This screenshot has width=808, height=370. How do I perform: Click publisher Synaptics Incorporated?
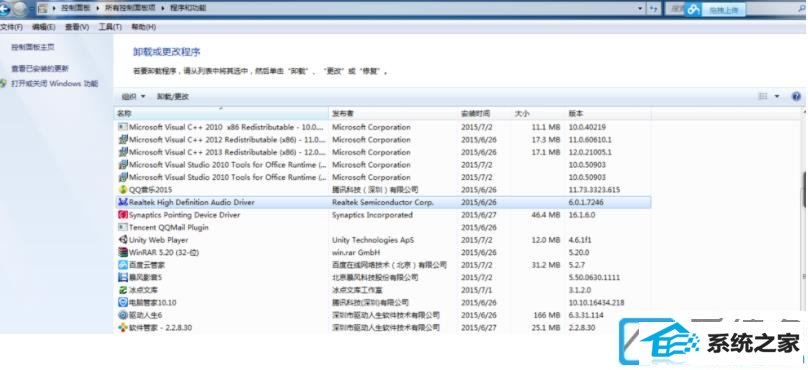coord(372,215)
